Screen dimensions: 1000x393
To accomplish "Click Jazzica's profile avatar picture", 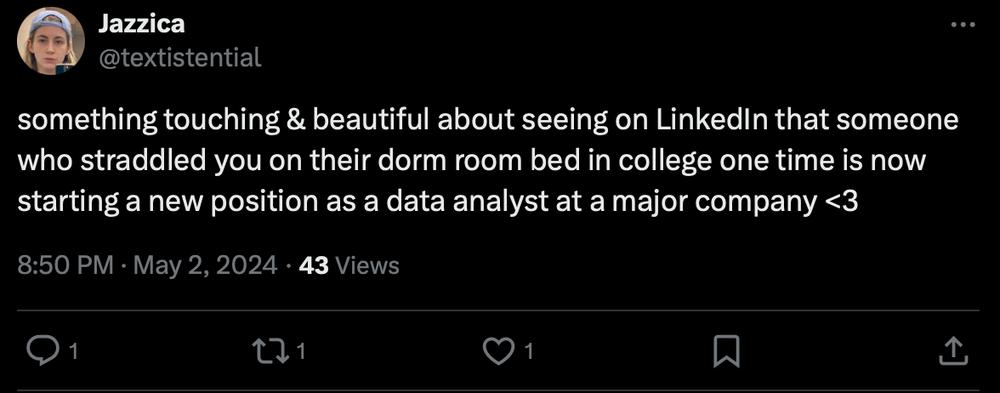I will click(50, 41).
